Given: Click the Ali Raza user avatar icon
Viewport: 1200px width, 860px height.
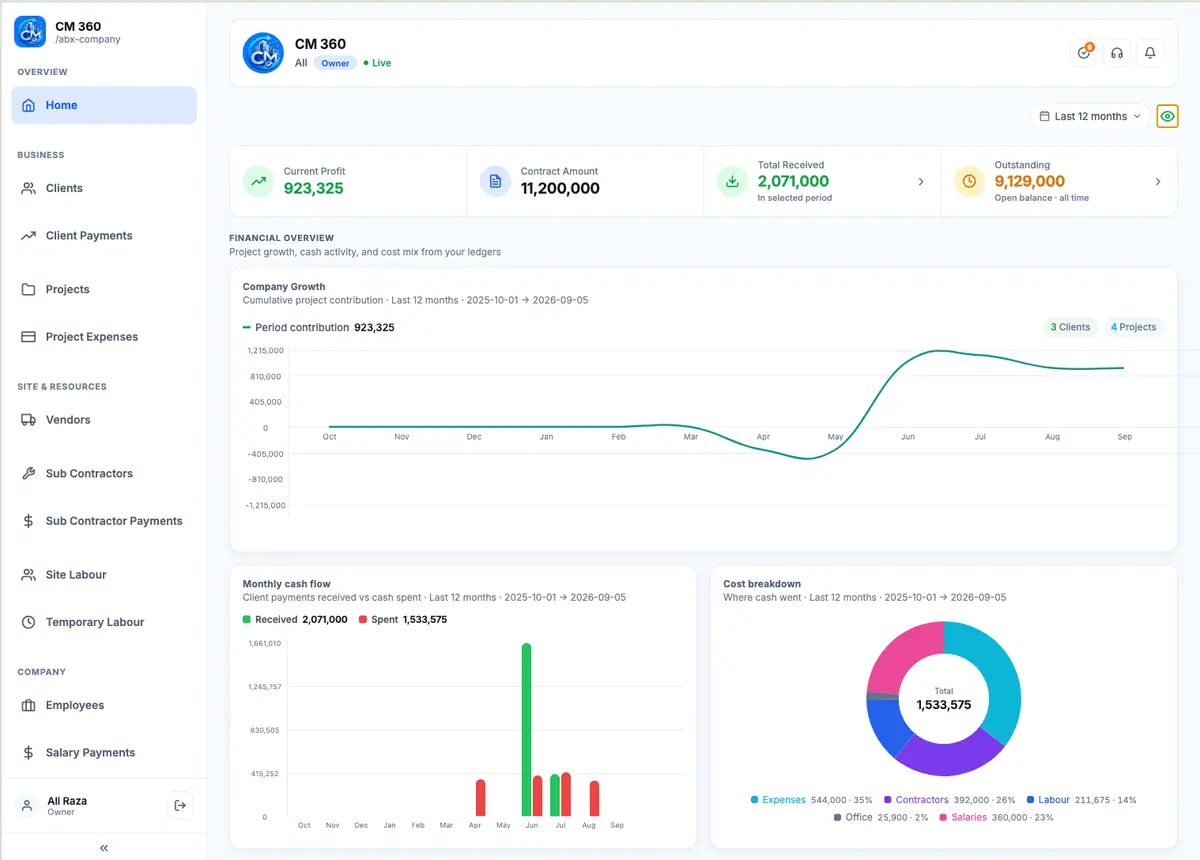Looking at the screenshot, I should coord(27,805).
